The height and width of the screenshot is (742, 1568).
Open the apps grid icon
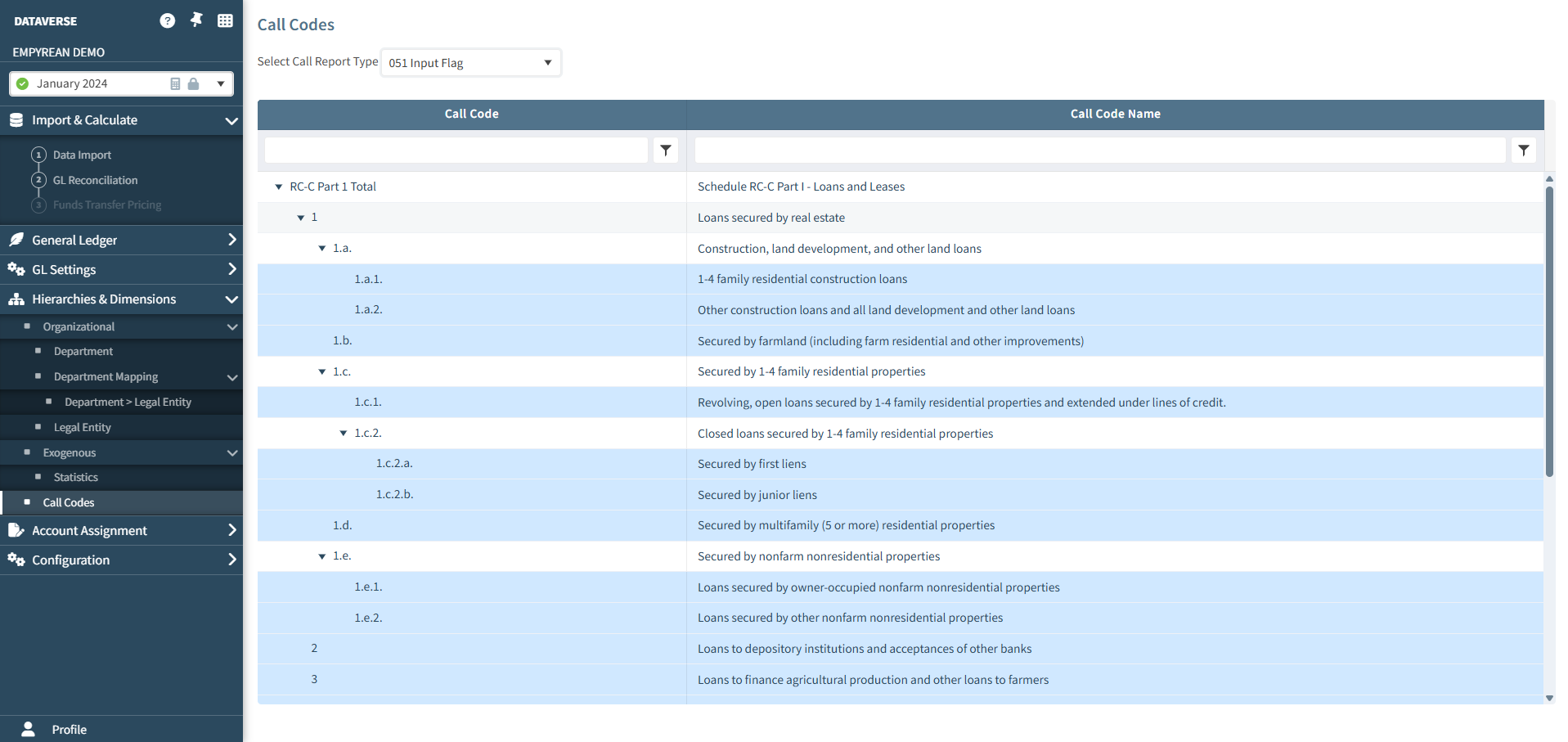click(x=225, y=20)
